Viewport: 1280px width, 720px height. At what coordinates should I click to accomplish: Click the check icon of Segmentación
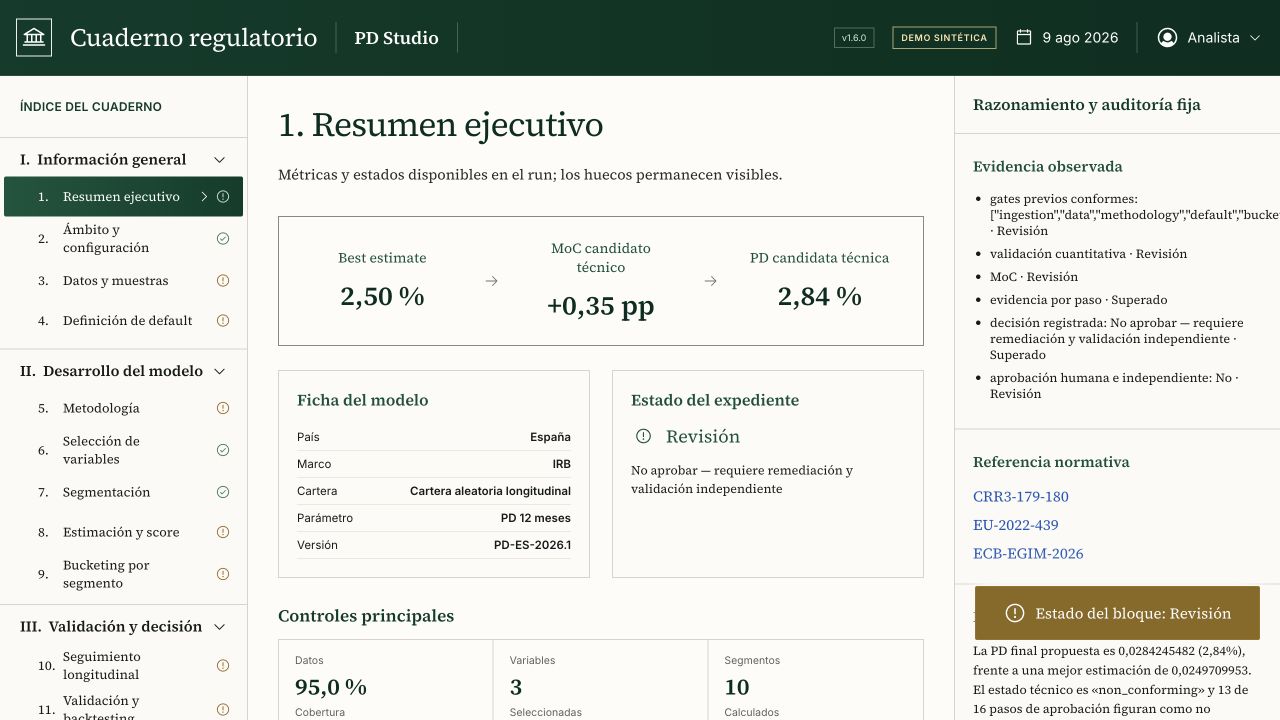pyautogui.click(x=223, y=492)
